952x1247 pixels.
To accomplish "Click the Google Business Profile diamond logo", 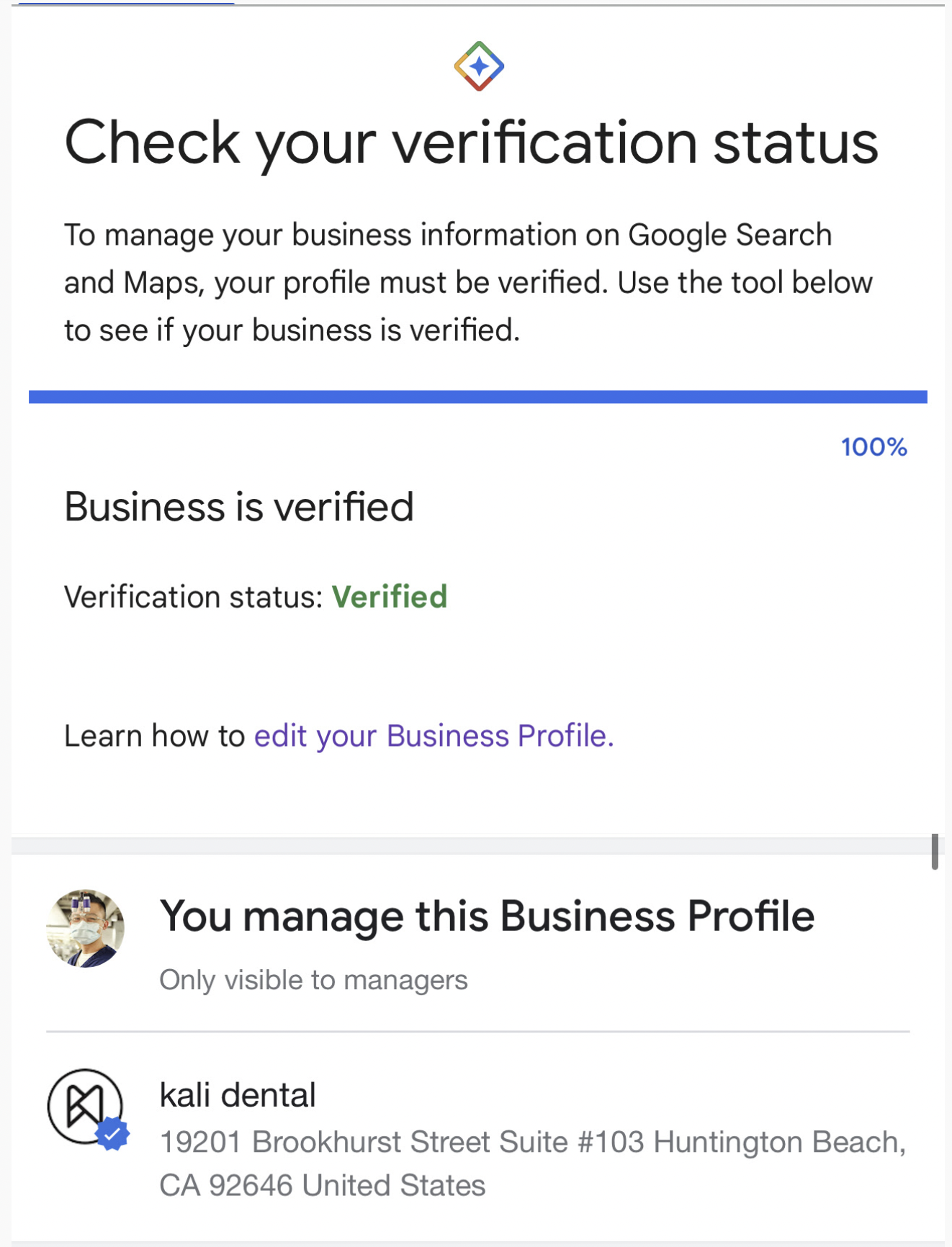I will (479, 66).
